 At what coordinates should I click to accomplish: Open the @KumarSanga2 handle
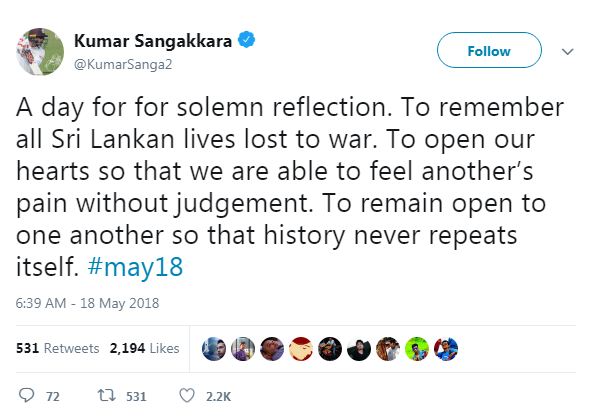coord(123,64)
